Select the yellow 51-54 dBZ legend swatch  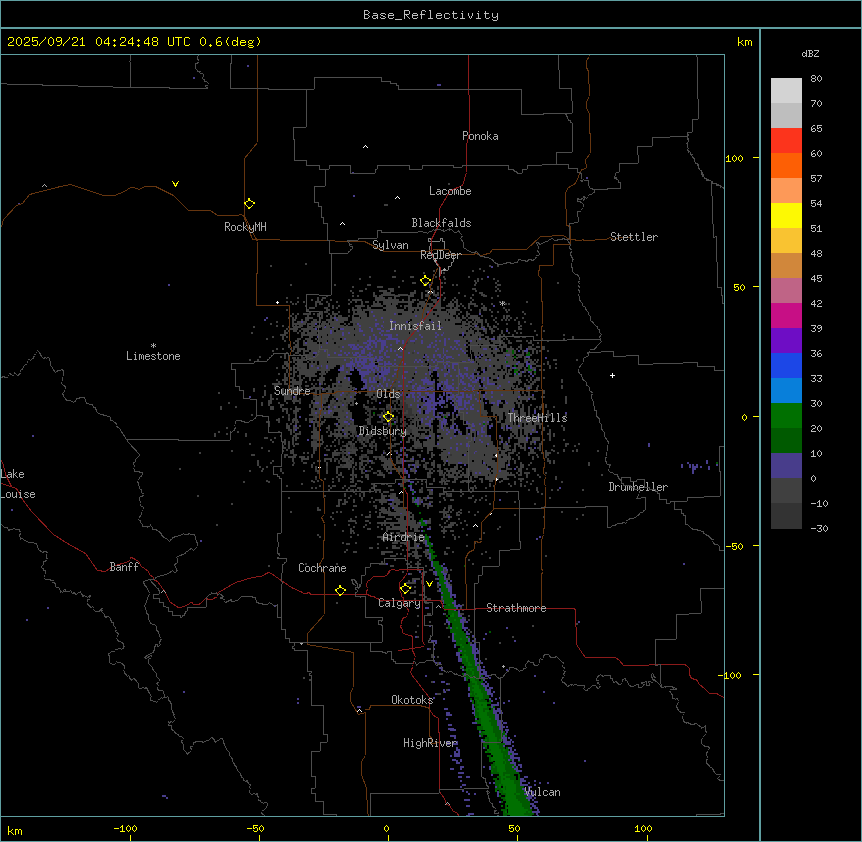[x=786, y=215]
